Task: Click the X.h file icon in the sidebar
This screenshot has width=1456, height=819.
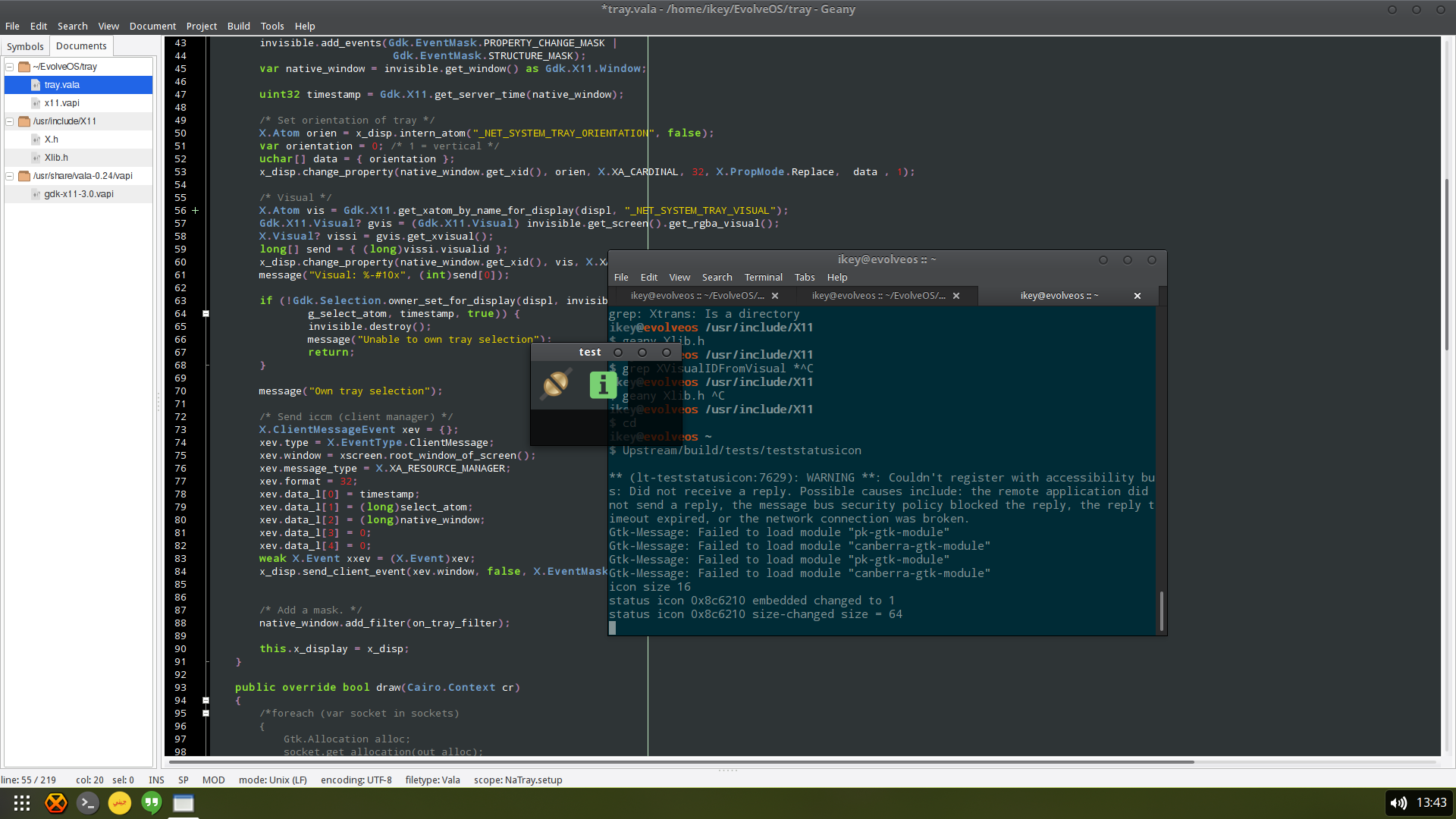Action: [36, 140]
